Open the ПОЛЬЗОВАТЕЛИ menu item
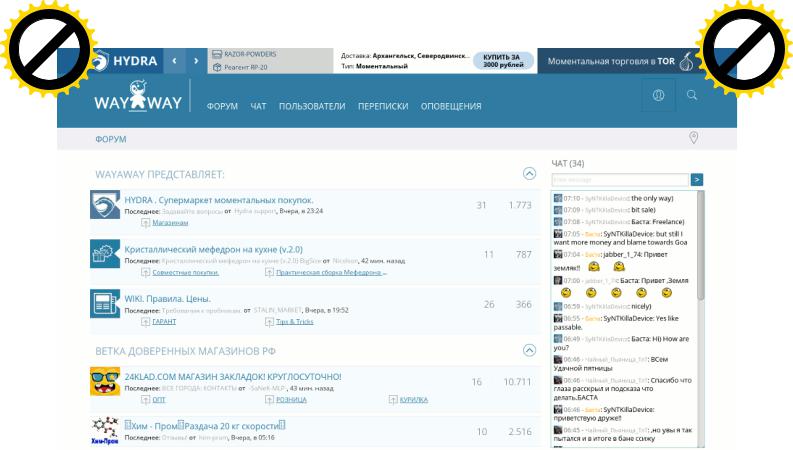 [312, 106]
